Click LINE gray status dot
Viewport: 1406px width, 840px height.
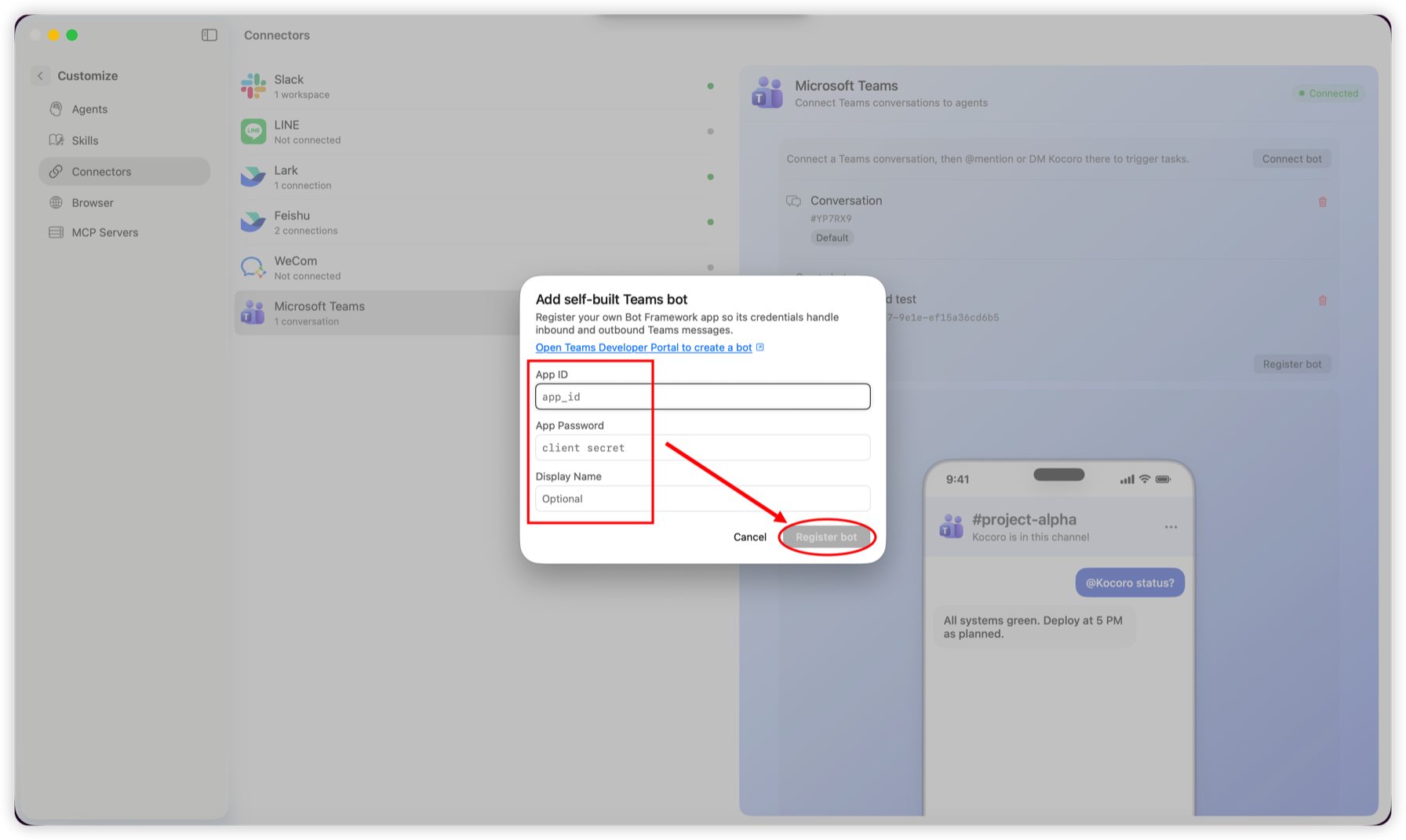coord(710,132)
